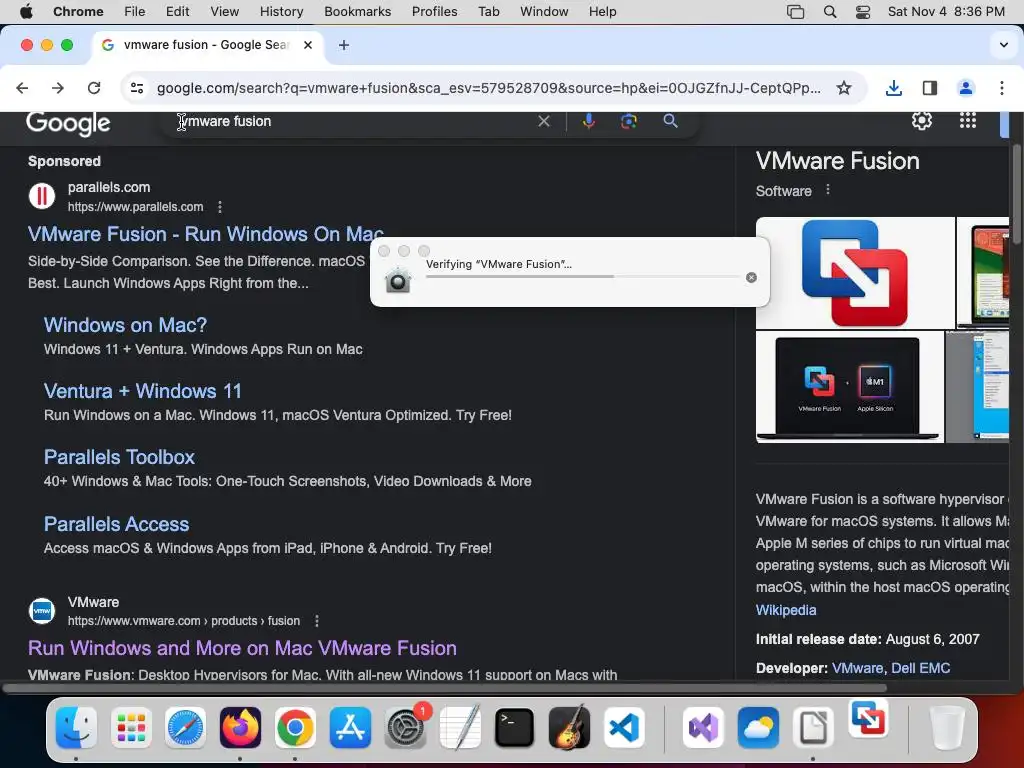The image size is (1024, 768).
Task: Open the Edit menu
Action: click(x=177, y=12)
